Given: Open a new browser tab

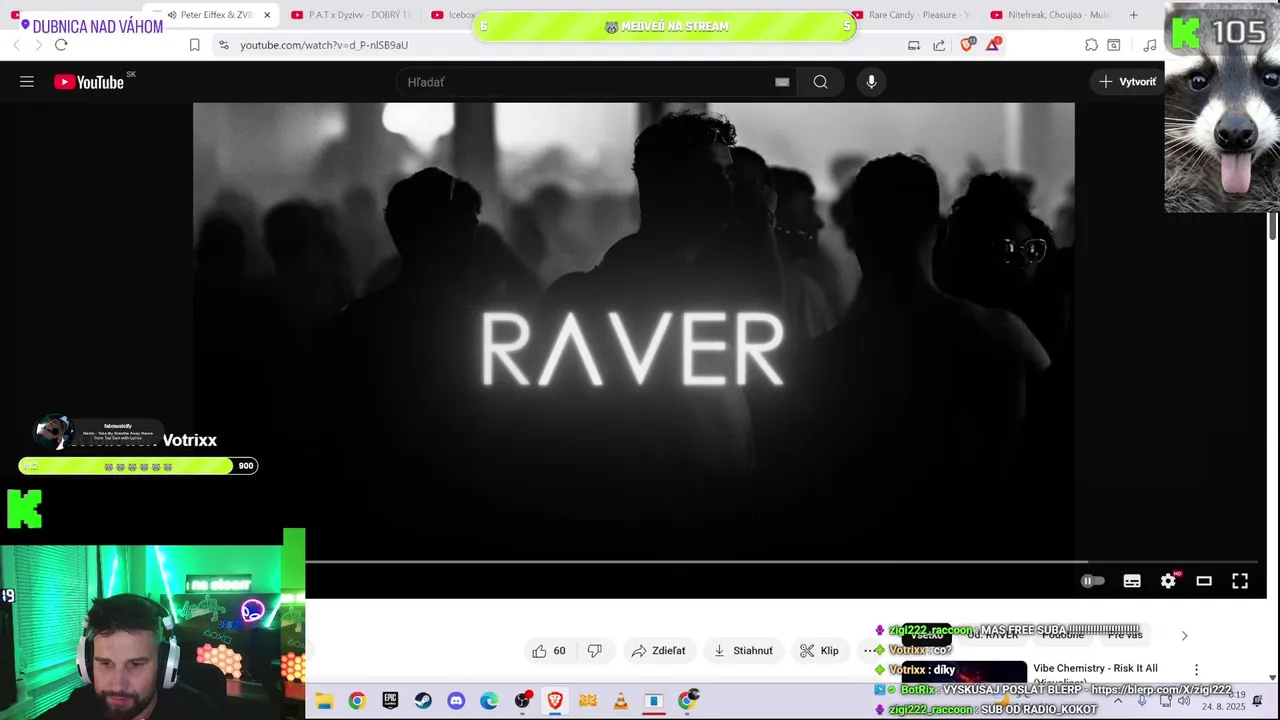Looking at the screenshot, I should pos(1133,15).
